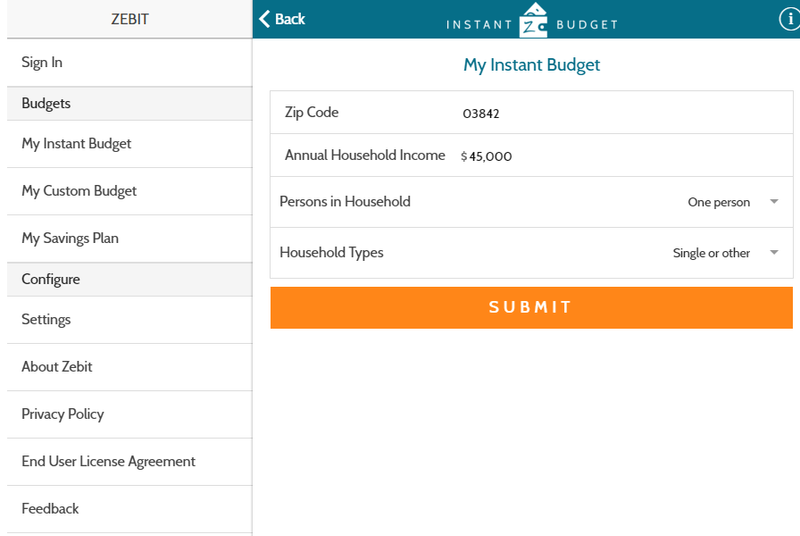Open End User License Agreement
The image size is (800, 536).
point(130,462)
